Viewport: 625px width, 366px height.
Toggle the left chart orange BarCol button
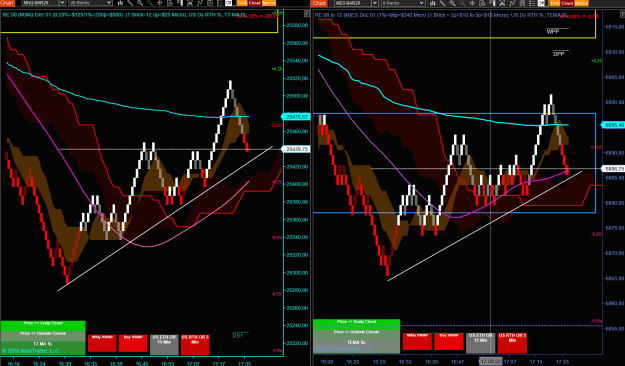click(269, 3)
